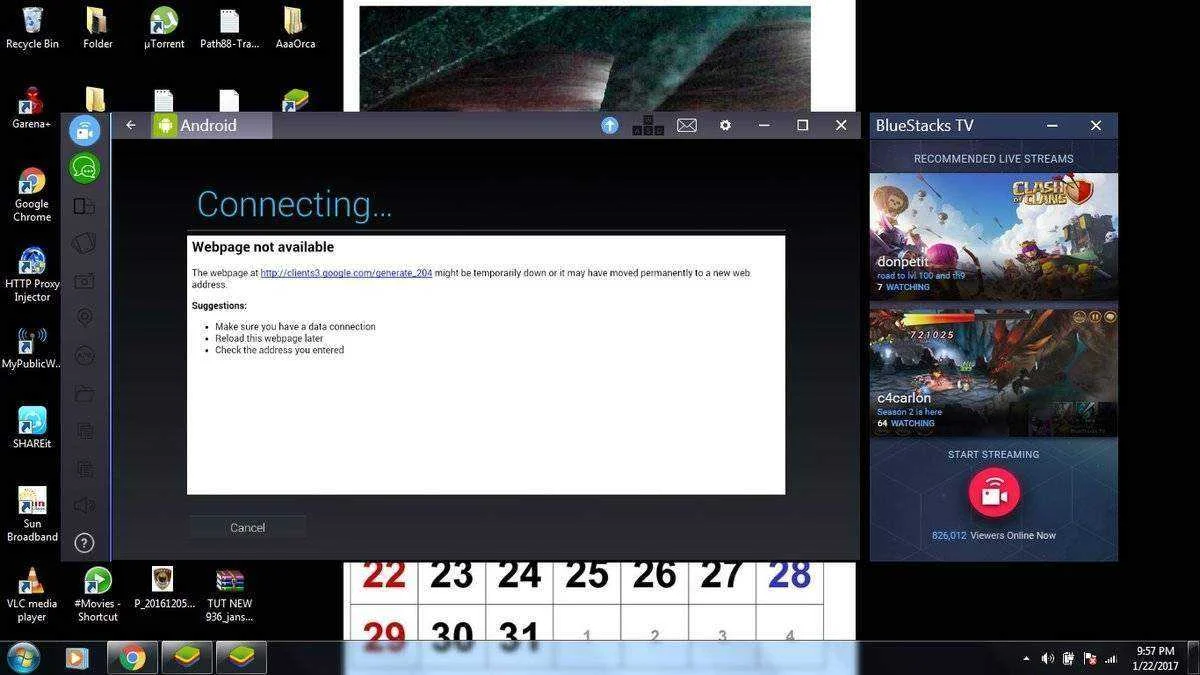Click date 28 on the calendar
1200x675 pixels.
pyautogui.click(x=789, y=576)
